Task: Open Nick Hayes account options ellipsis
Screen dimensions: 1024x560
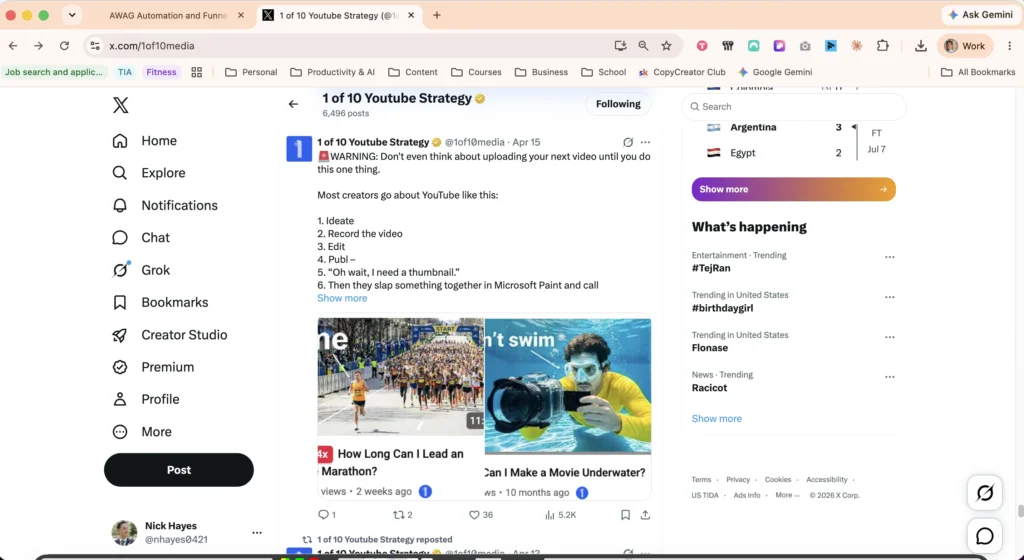Action: pyautogui.click(x=257, y=533)
